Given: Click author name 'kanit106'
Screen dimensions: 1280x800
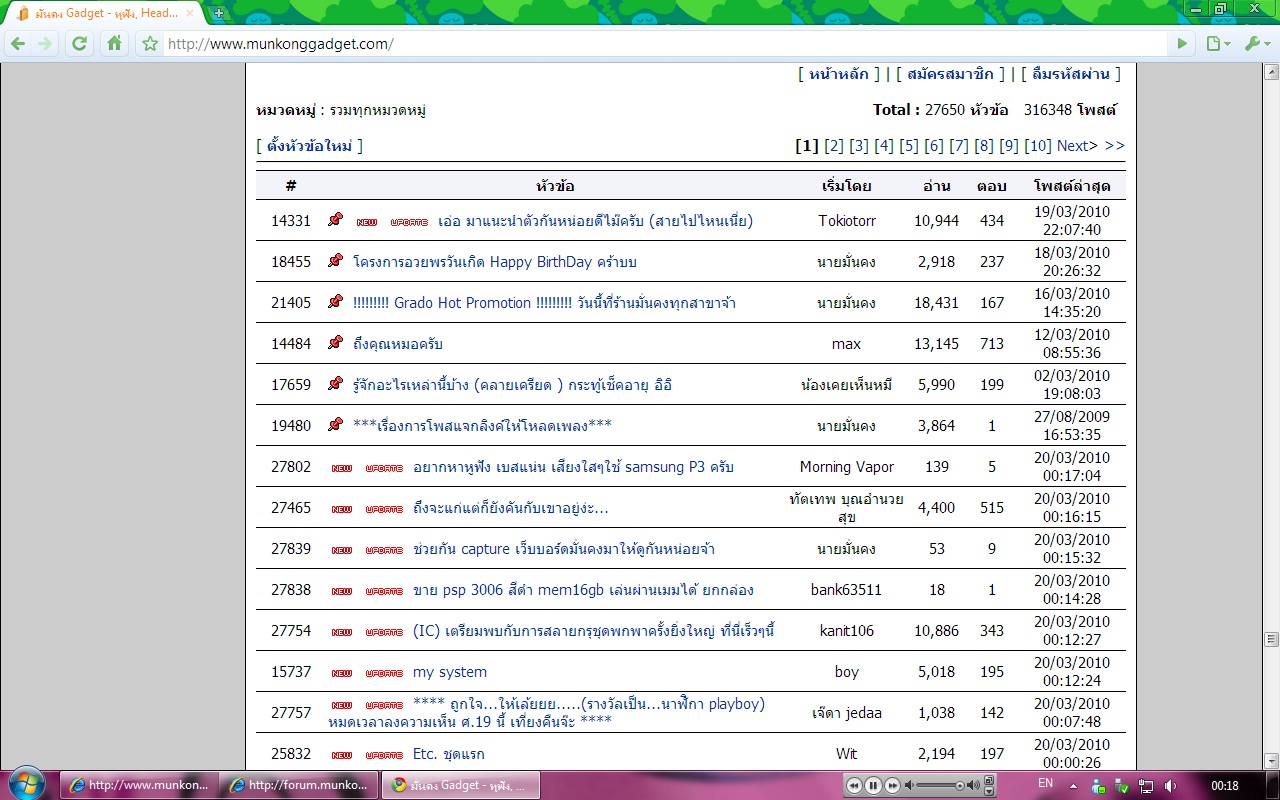Looking at the screenshot, I should click(847, 631).
